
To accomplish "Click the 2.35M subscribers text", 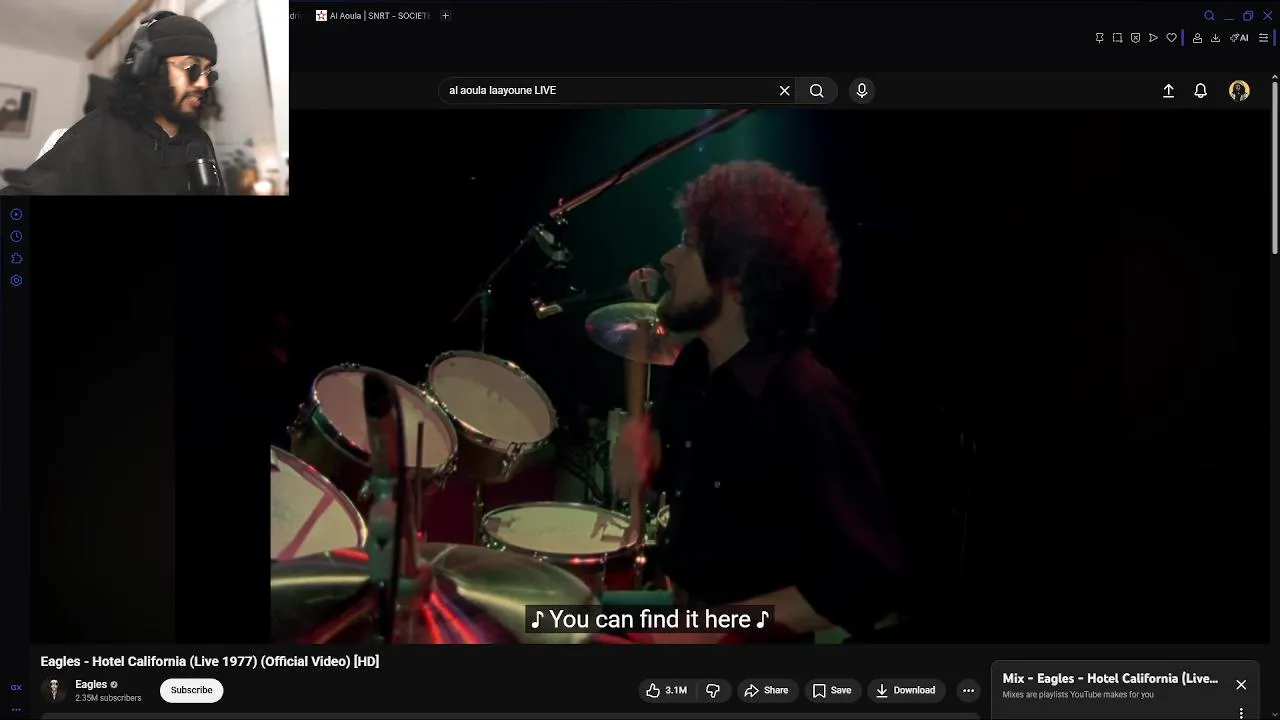I will coord(108,698).
